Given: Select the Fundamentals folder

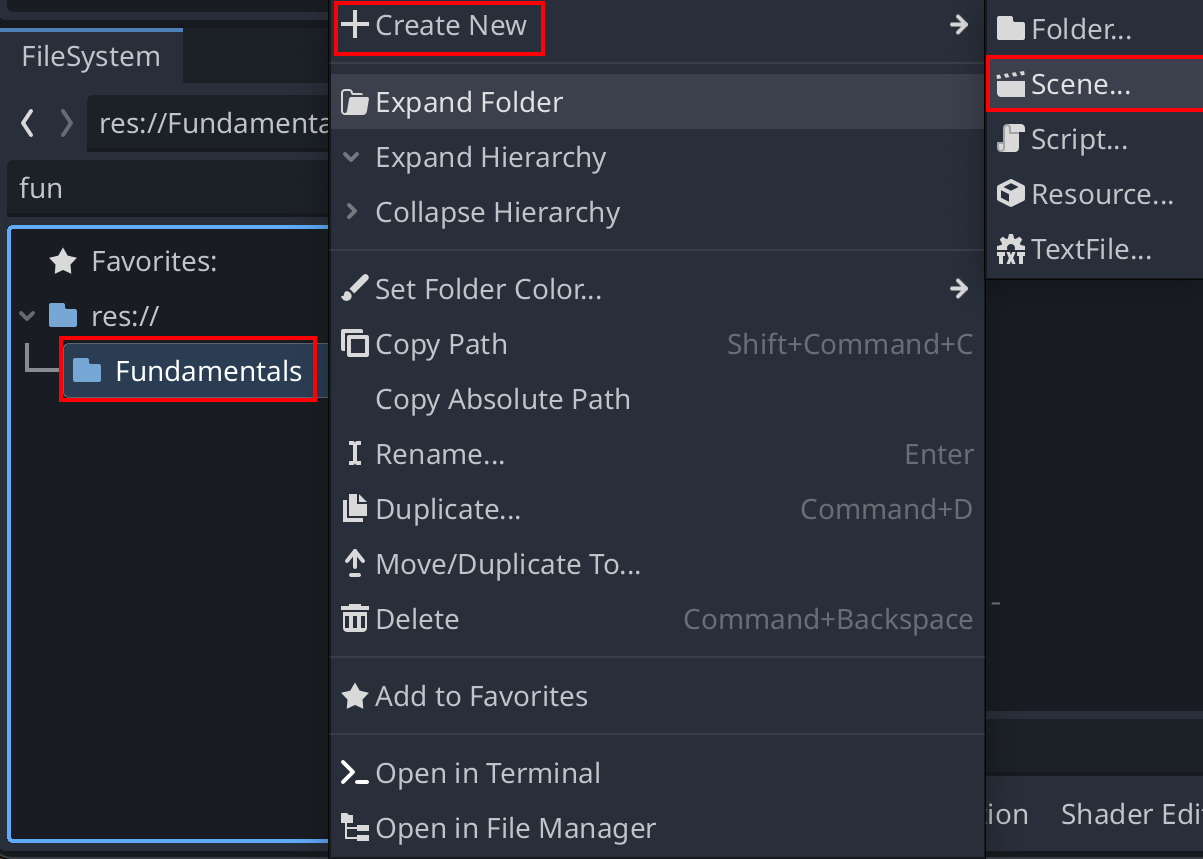Looking at the screenshot, I should pyautogui.click(x=208, y=370).
